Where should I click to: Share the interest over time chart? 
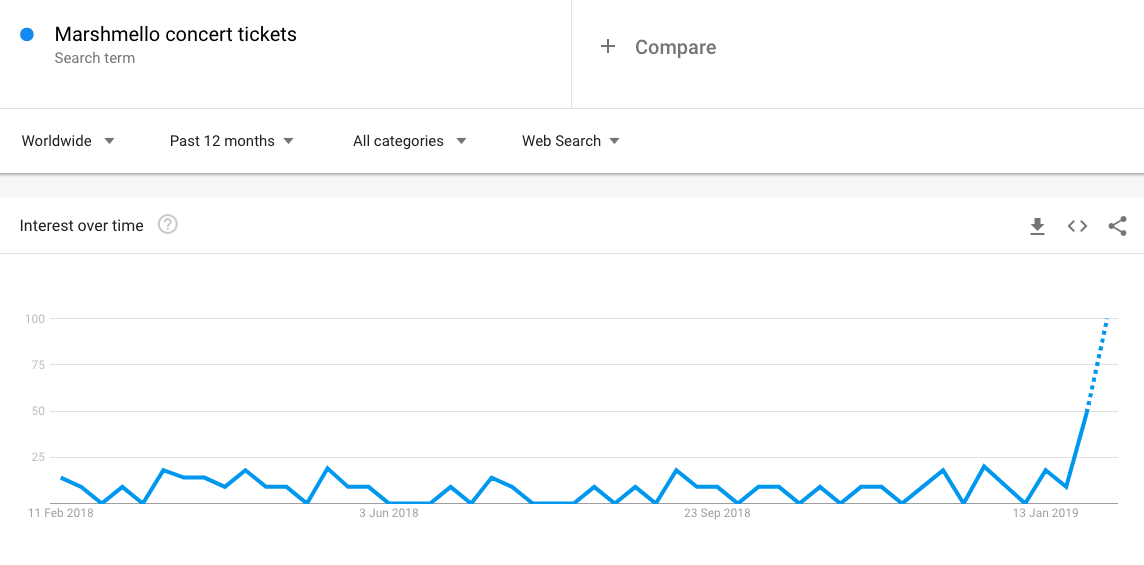point(1117,226)
